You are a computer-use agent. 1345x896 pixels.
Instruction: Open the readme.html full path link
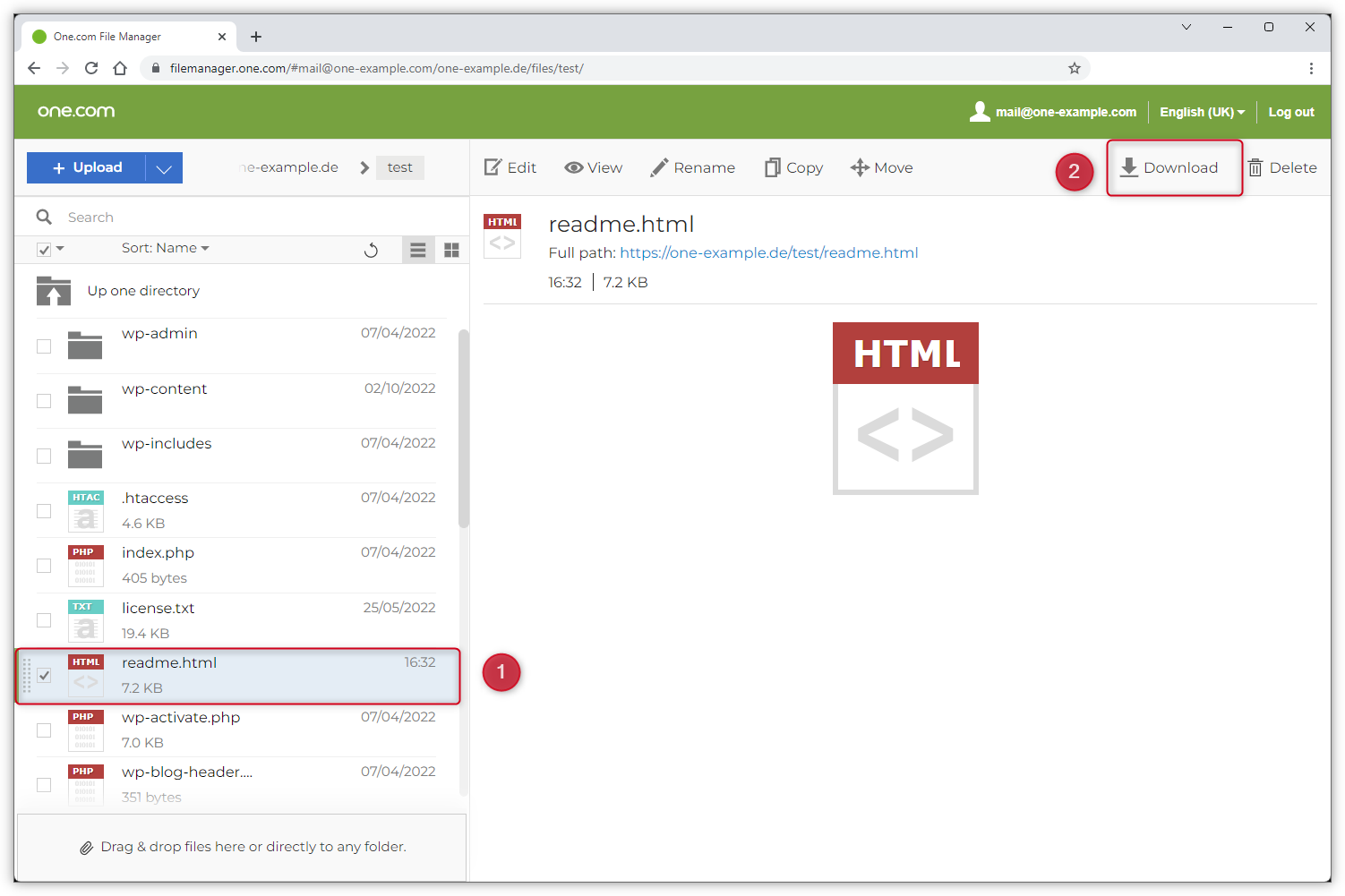[768, 252]
